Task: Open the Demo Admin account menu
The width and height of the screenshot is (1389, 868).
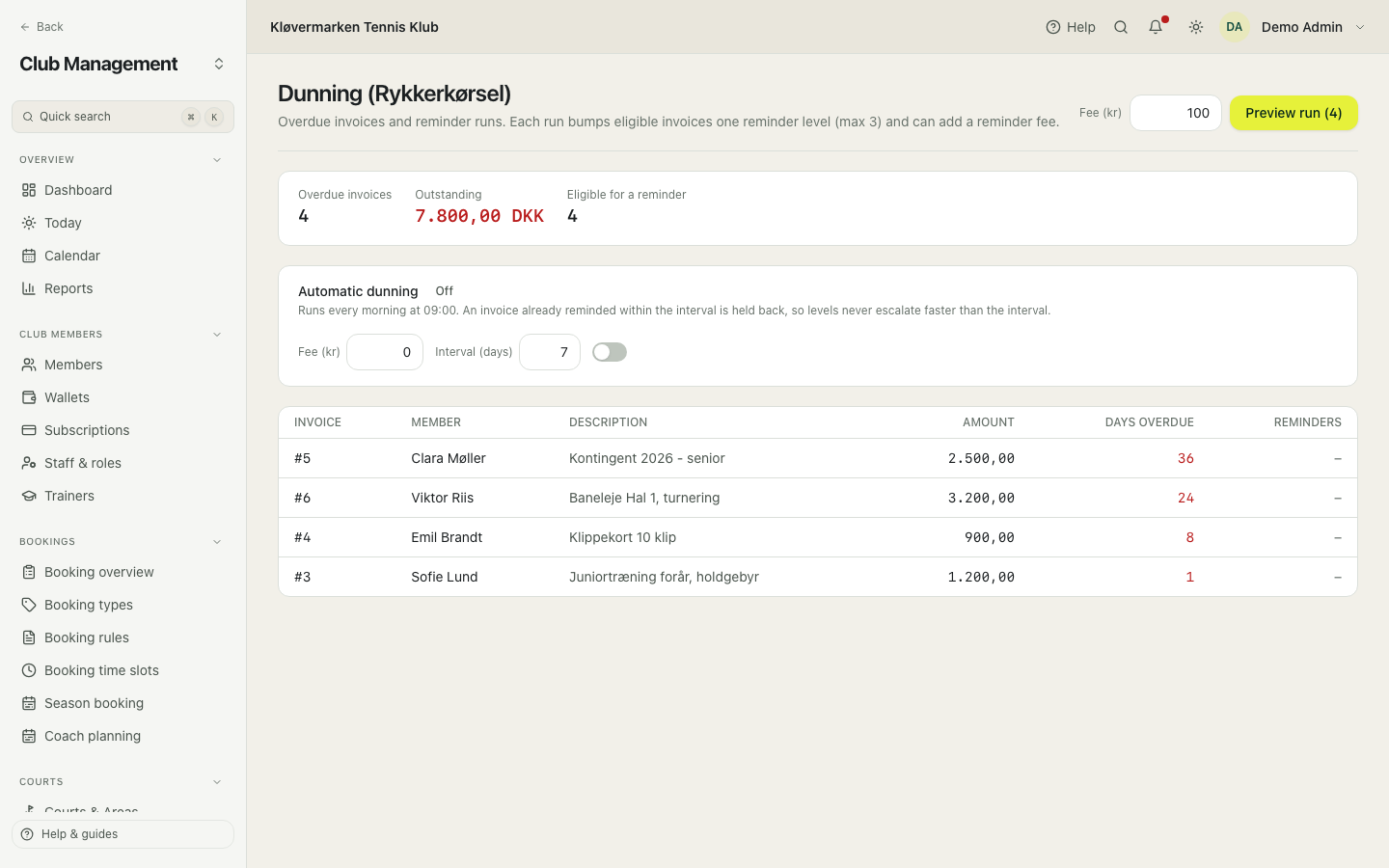Action: coord(1294,27)
